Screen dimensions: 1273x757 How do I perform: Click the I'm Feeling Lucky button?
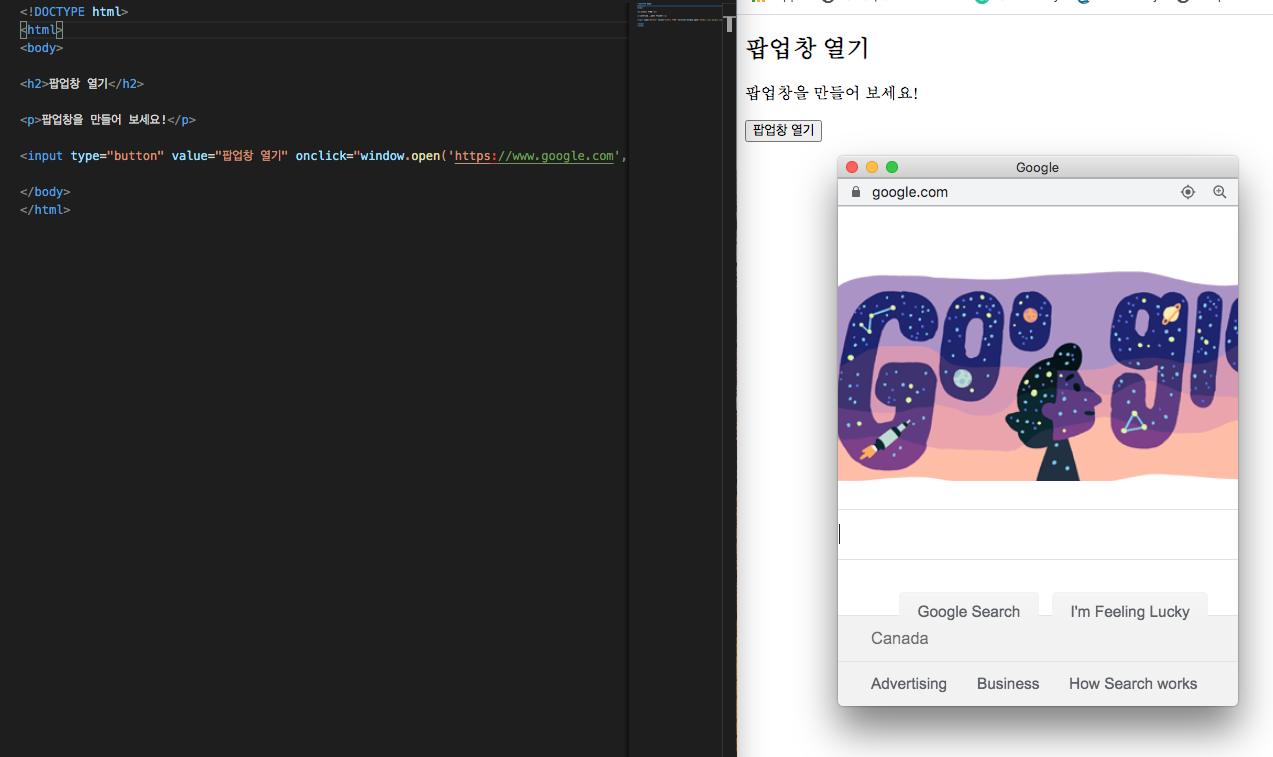click(x=1130, y=604)
